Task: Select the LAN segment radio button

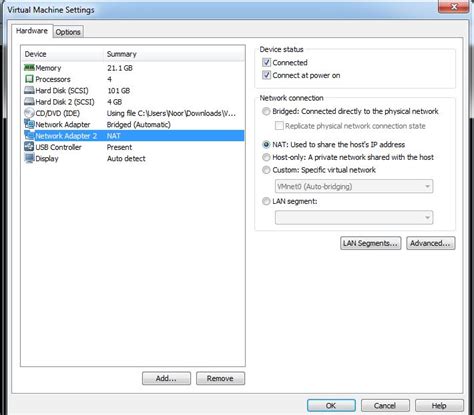Action: click(266, 201)
